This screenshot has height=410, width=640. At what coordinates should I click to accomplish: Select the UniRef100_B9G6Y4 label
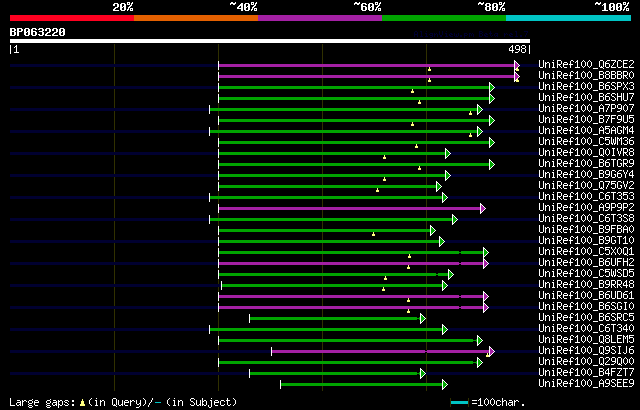click(x=586, y=175)
